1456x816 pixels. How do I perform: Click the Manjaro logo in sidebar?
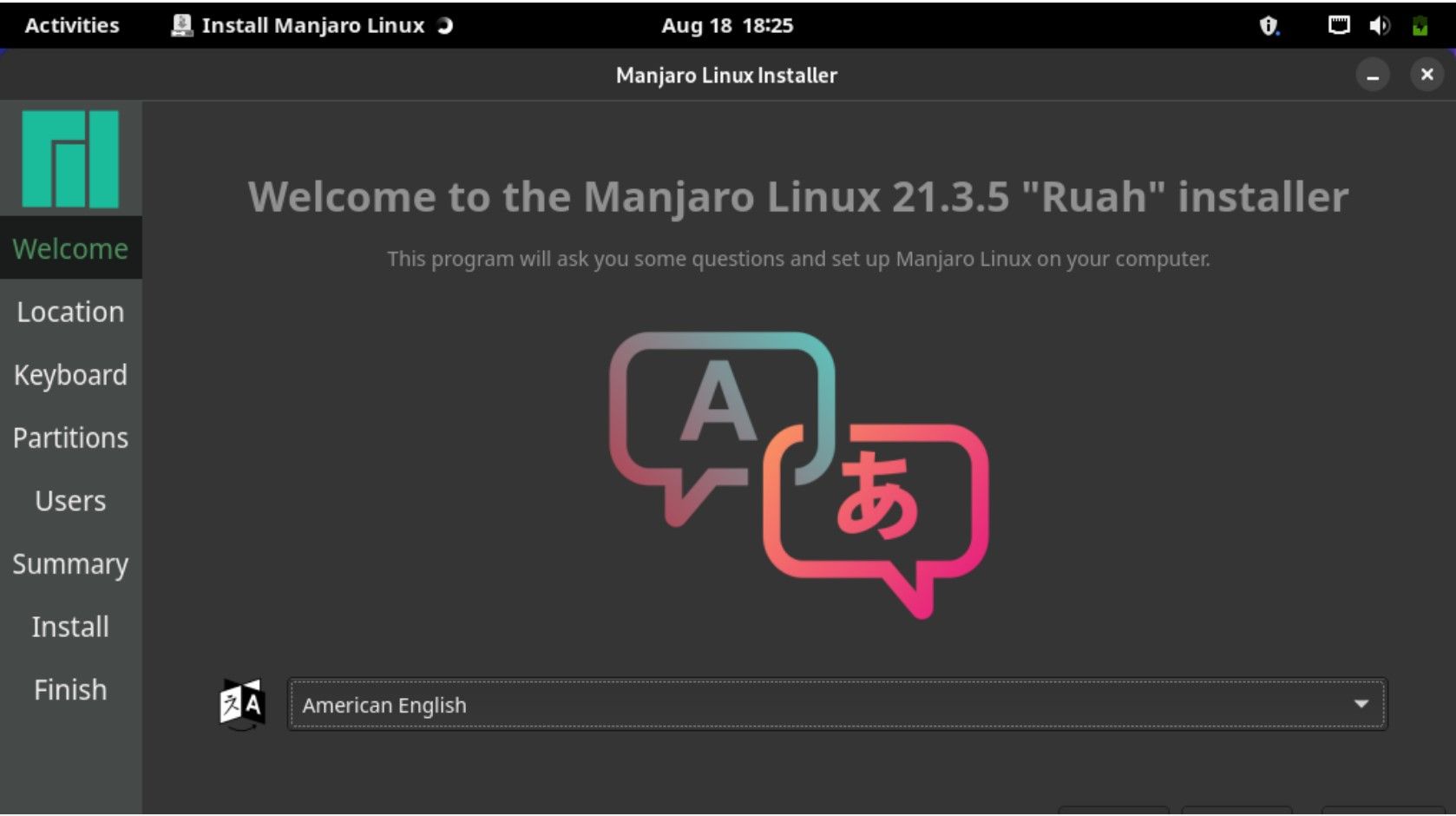(x=70, y=159)
